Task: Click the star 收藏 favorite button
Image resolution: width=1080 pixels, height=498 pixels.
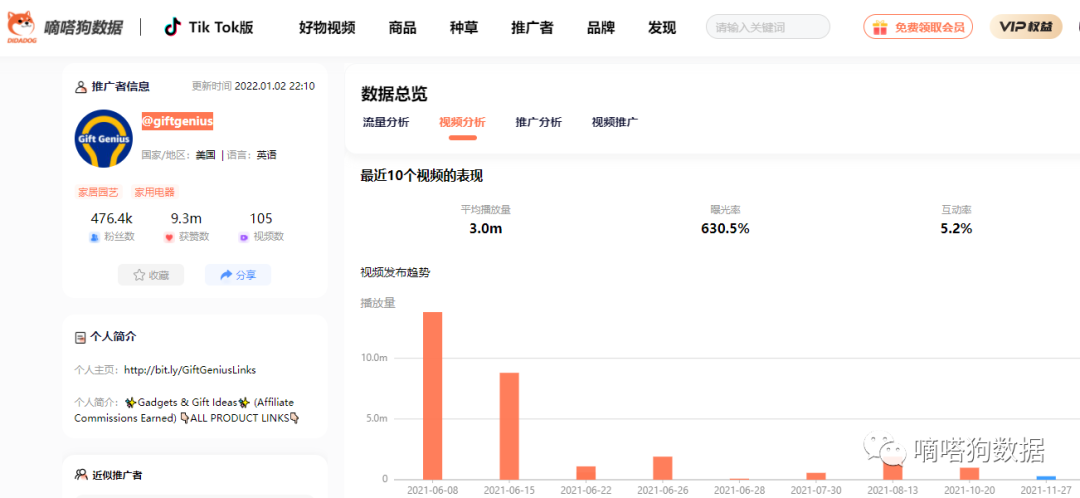Action: pos(151,275)
